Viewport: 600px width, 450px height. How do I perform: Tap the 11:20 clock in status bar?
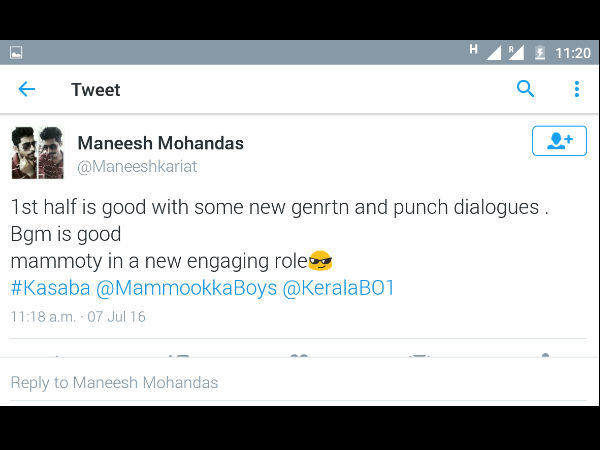pyautogui.click(x=571, y=52)
